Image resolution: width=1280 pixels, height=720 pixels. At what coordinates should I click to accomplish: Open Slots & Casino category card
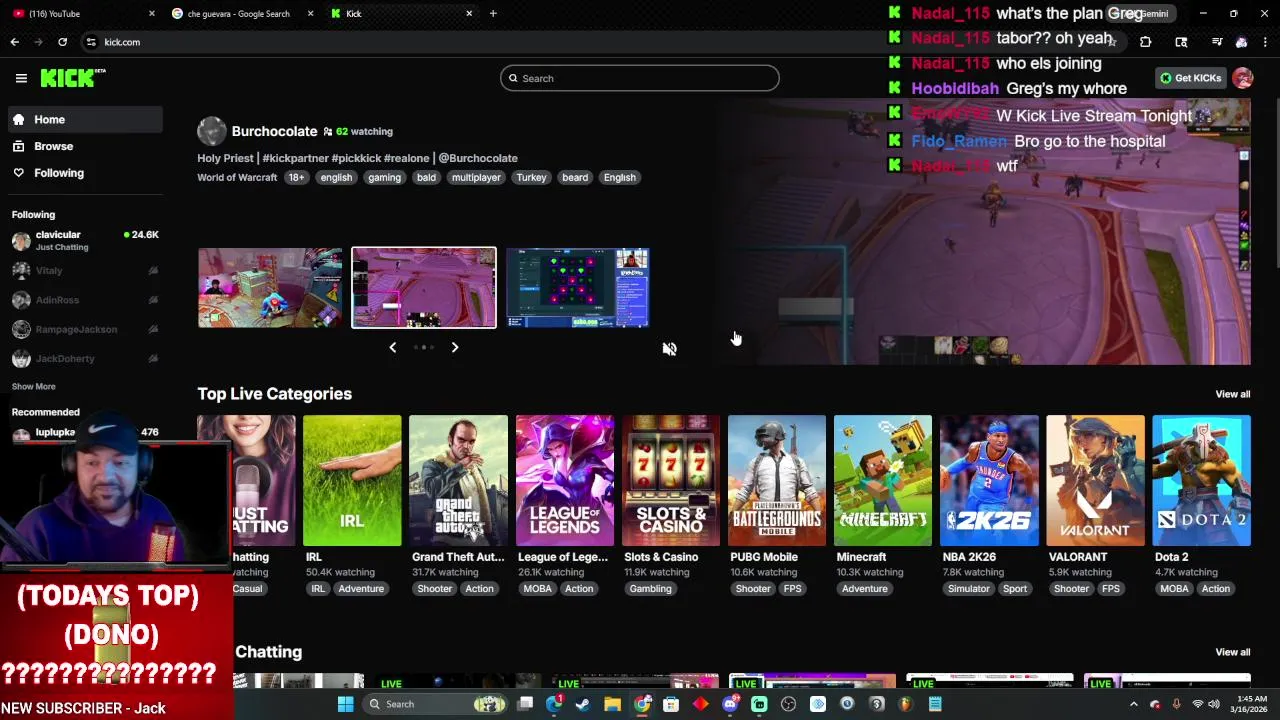point(671,481)
